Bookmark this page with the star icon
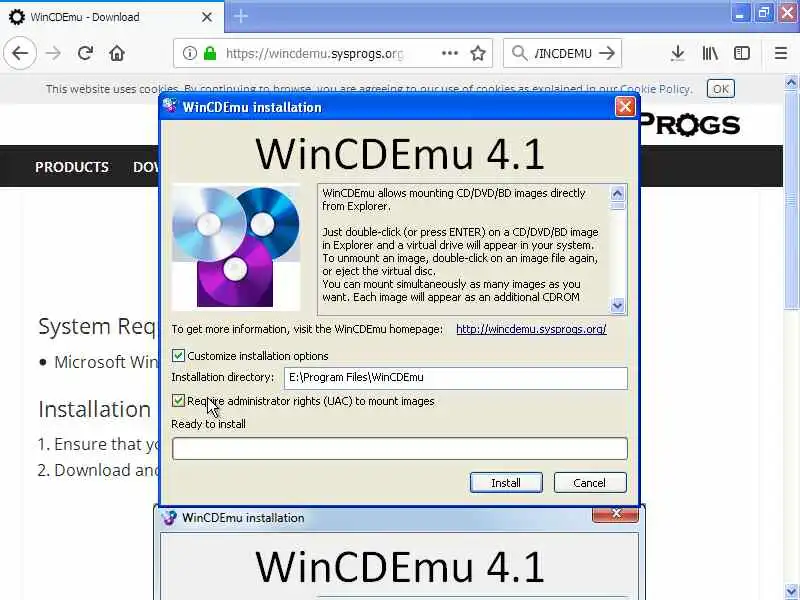Viewport: 800px width, 600px height. (x=478, y=53)
